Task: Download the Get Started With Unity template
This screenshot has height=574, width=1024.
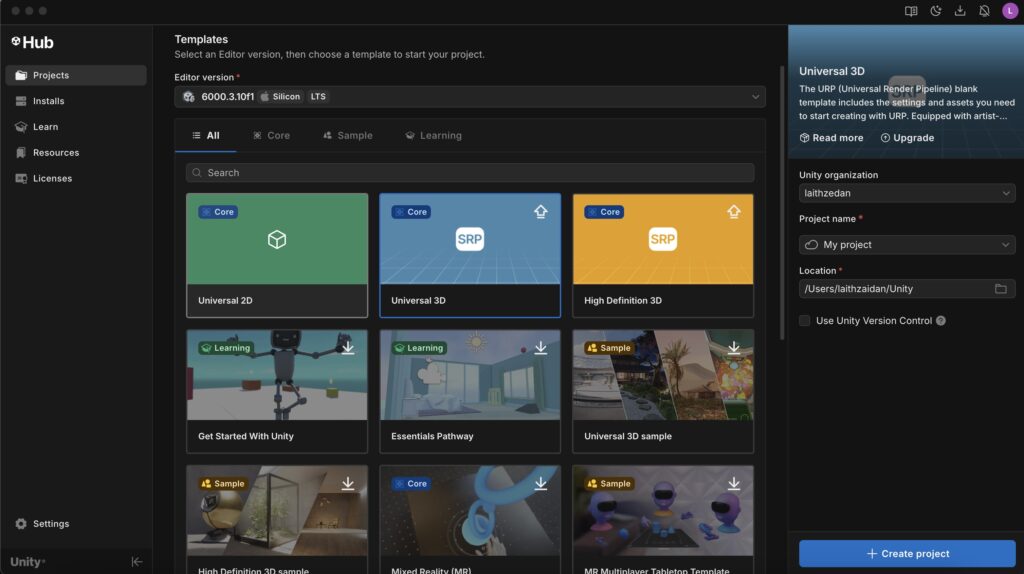Action: coord(348,347)
